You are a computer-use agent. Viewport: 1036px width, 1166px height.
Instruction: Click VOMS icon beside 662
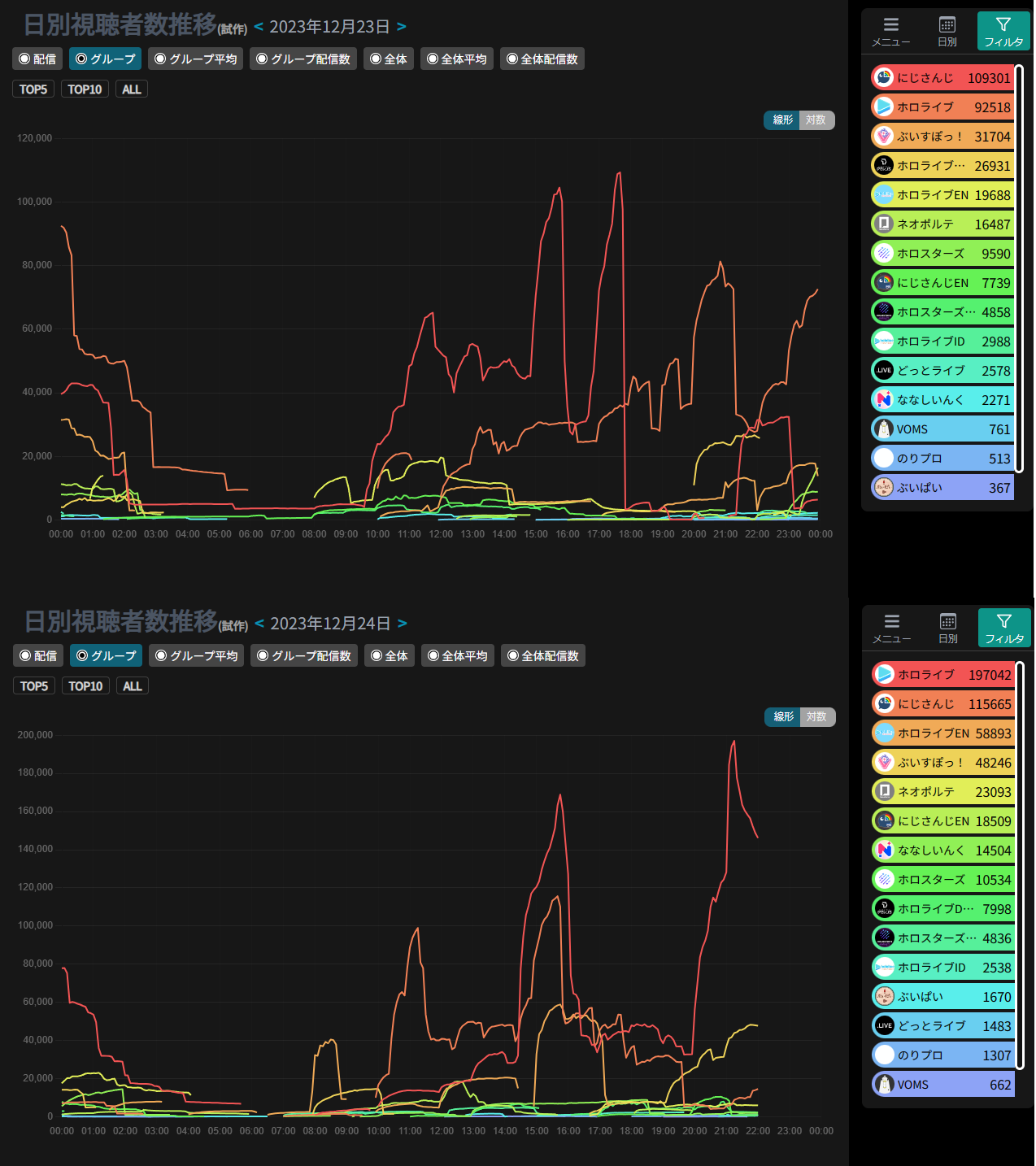click(885, 1084)
